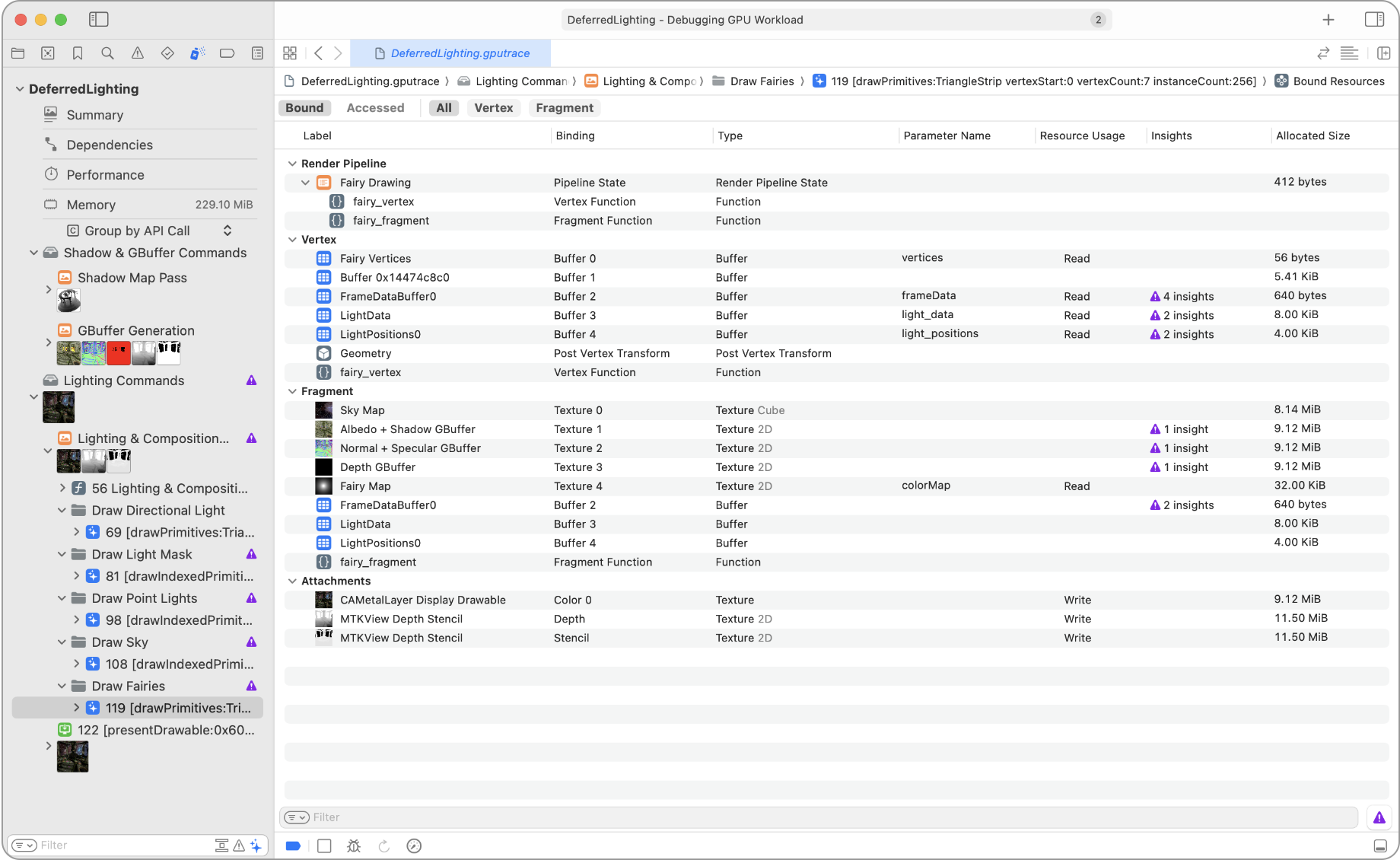Viewport: 1400px width, 860px height.
Task: Show the Issue navigator warning triangle
Action: pos(138,53)
